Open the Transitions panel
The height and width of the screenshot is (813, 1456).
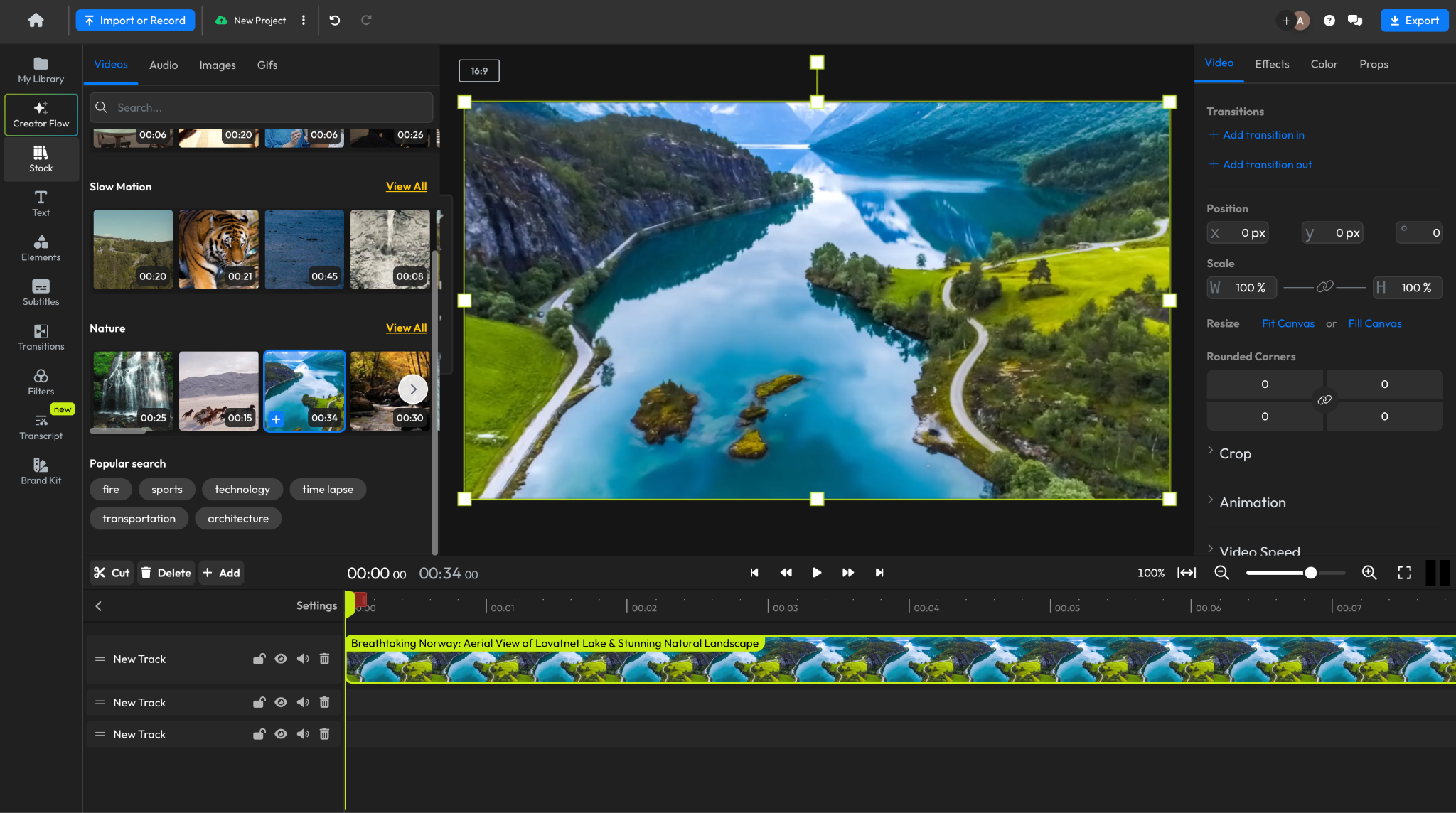(40, 338)
